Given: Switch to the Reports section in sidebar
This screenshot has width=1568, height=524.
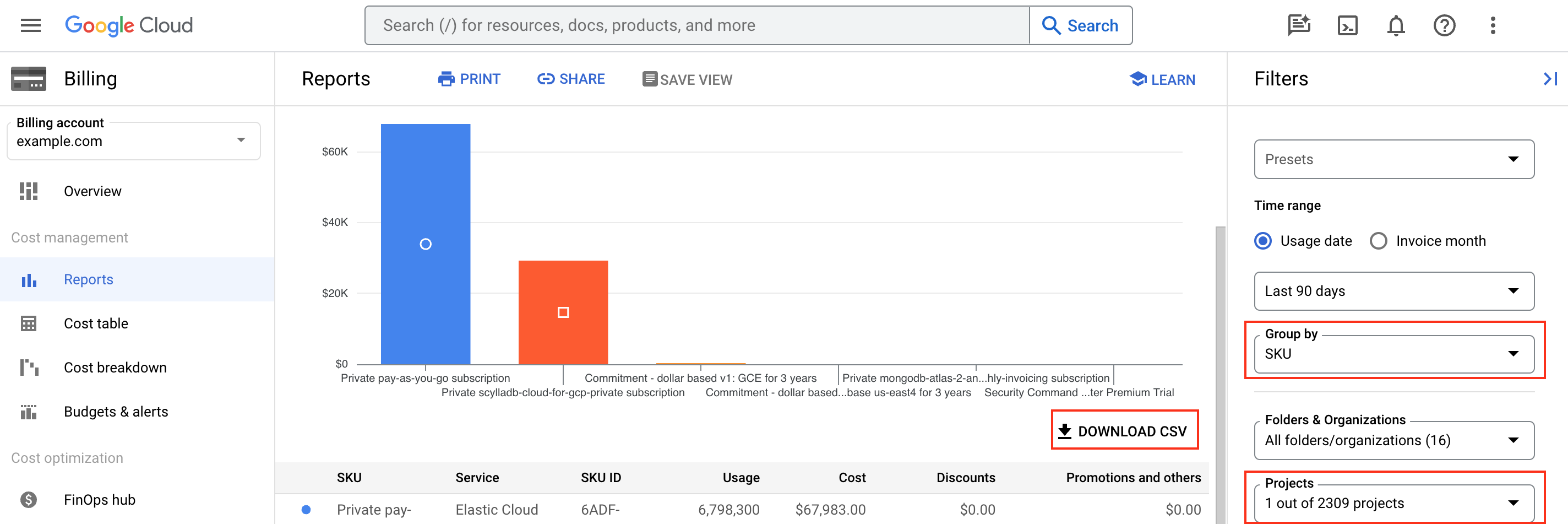Looking at the screenshot, I should point(88,279).
